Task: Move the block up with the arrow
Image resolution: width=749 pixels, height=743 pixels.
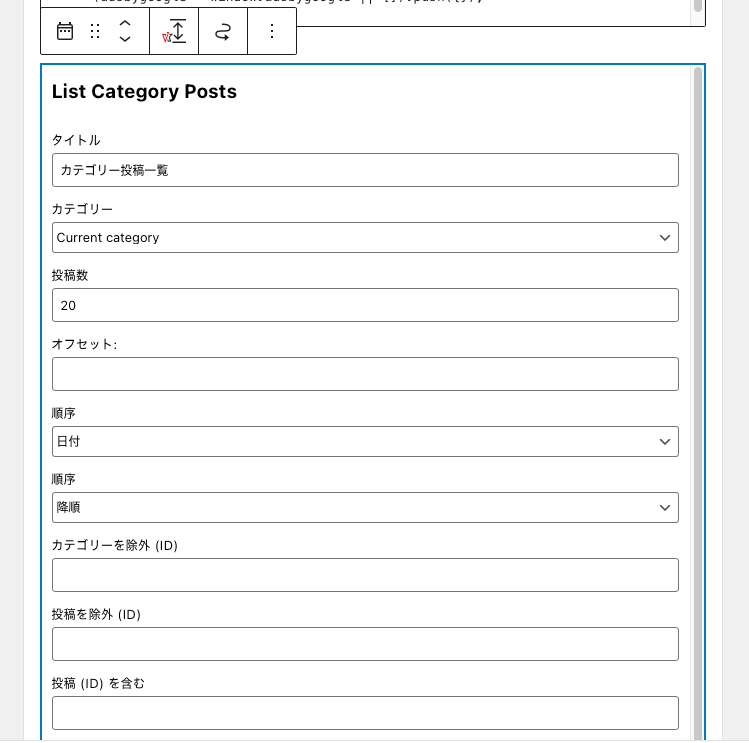Action: [125, 22]
